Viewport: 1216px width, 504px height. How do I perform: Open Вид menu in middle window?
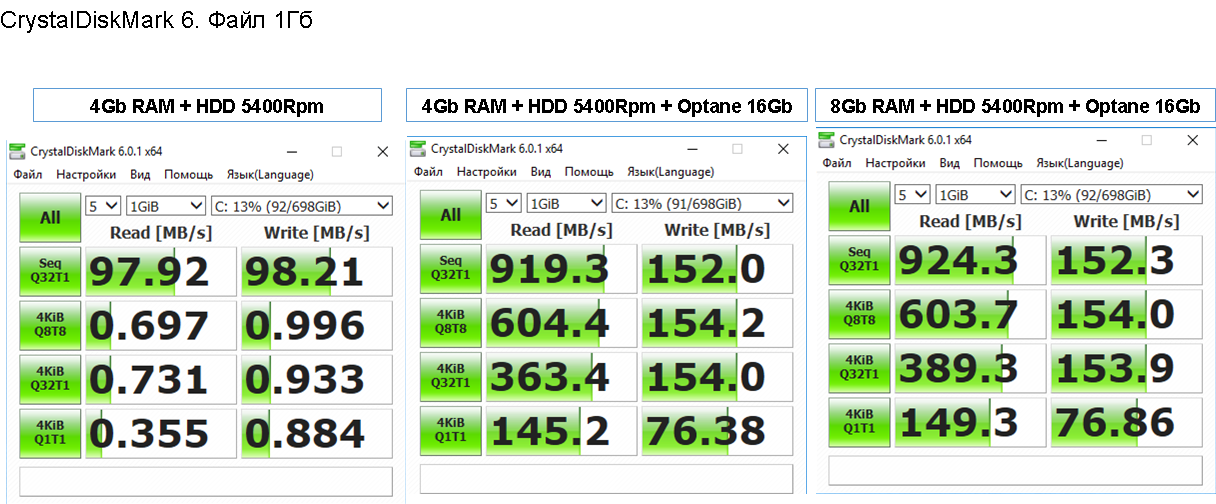(541, 172)
